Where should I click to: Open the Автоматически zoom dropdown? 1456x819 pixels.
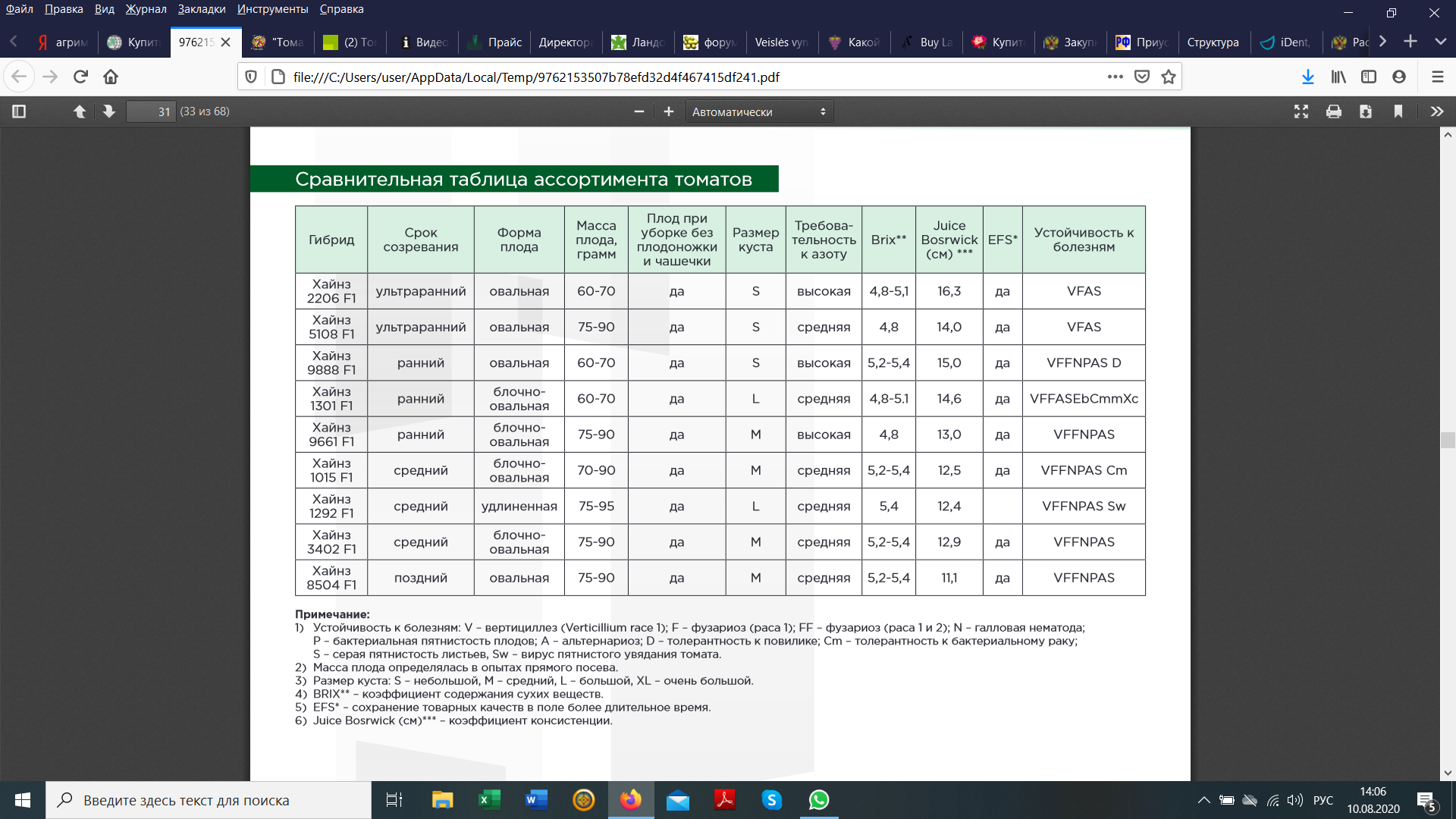coord(759,111)
